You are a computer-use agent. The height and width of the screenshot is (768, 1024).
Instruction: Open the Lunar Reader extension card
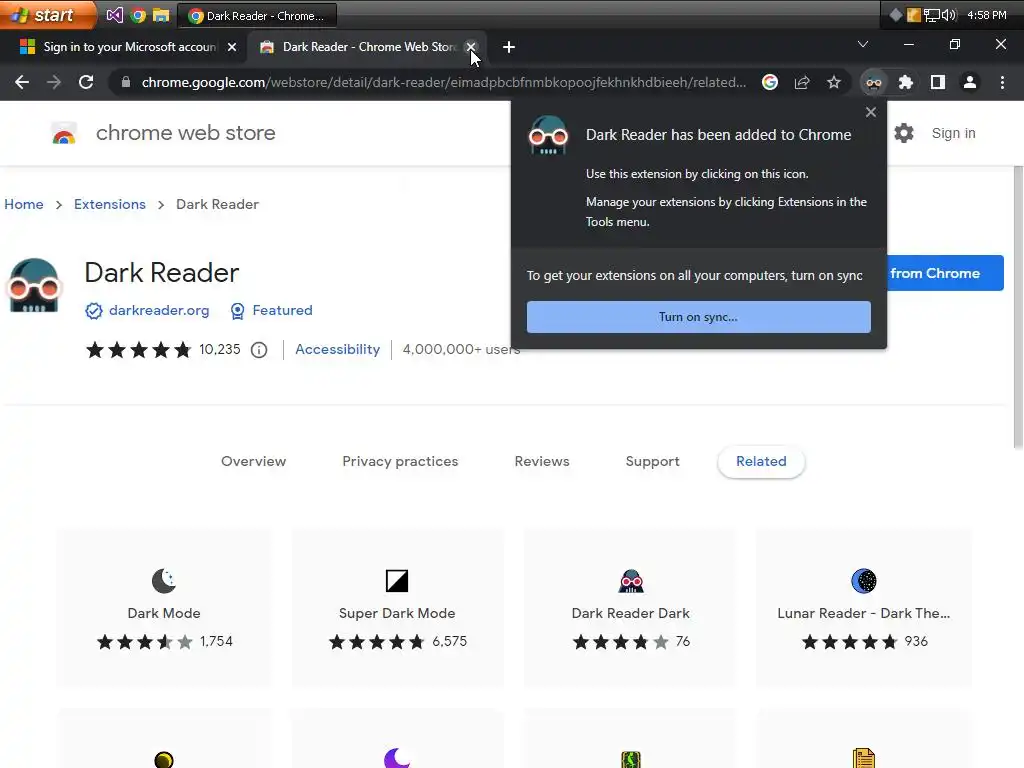pyautogui.click(x=864, y=607)
